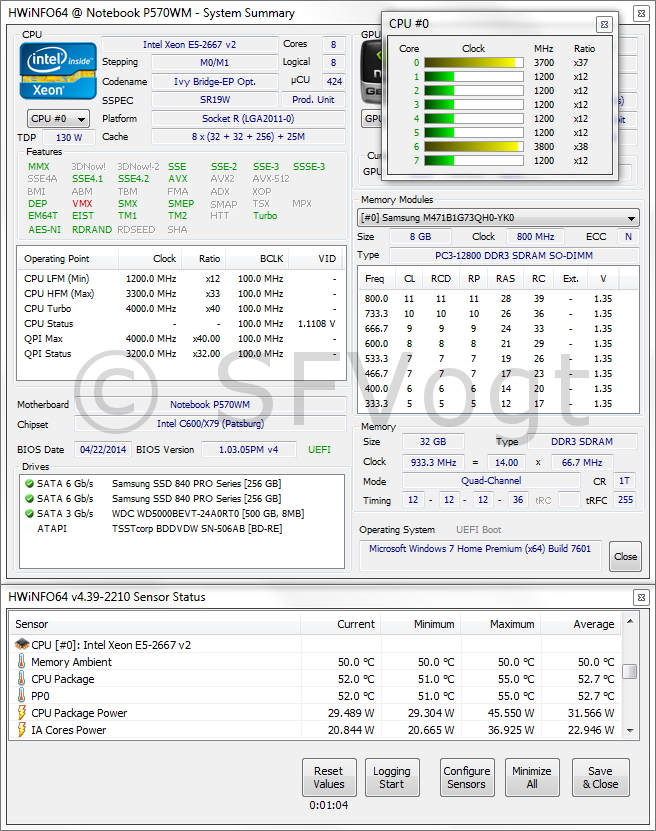Click the Intel Xeon E5-2667 v2 name field
Viewport: 656px width, 831px height.
pos(190,45)
